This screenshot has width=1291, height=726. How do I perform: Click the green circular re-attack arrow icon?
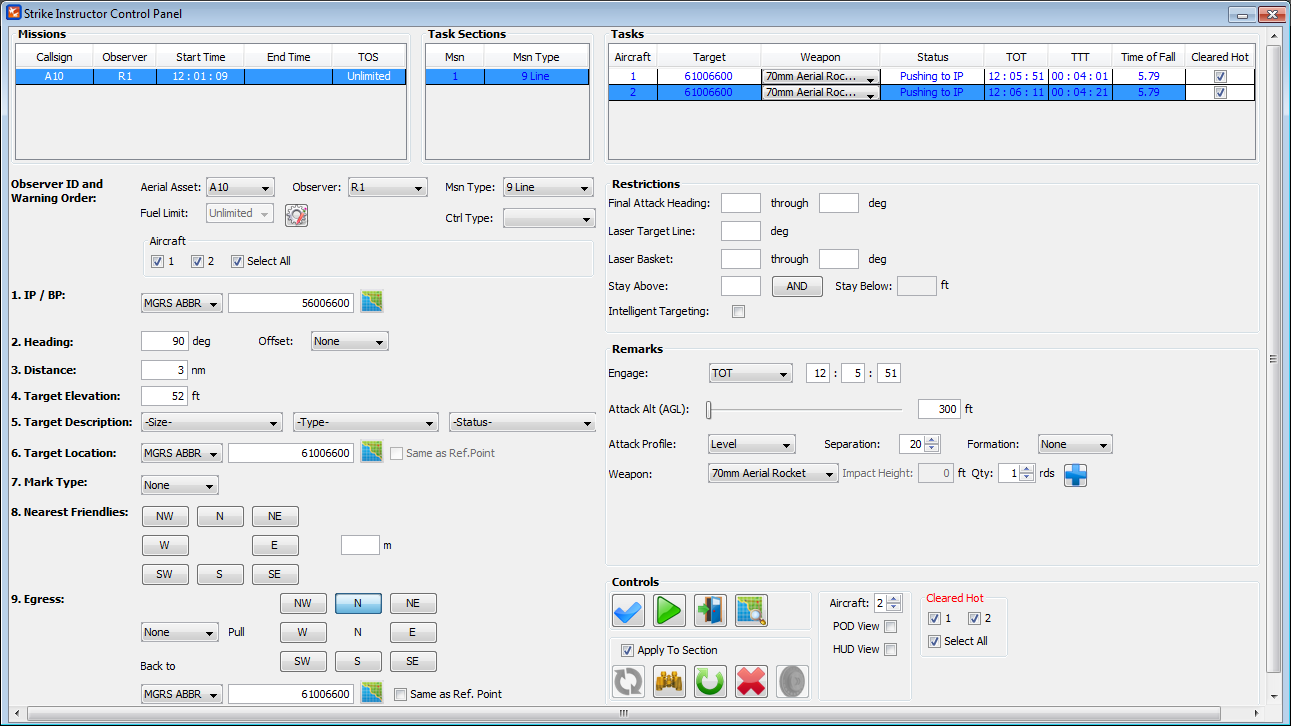[710, 681]
